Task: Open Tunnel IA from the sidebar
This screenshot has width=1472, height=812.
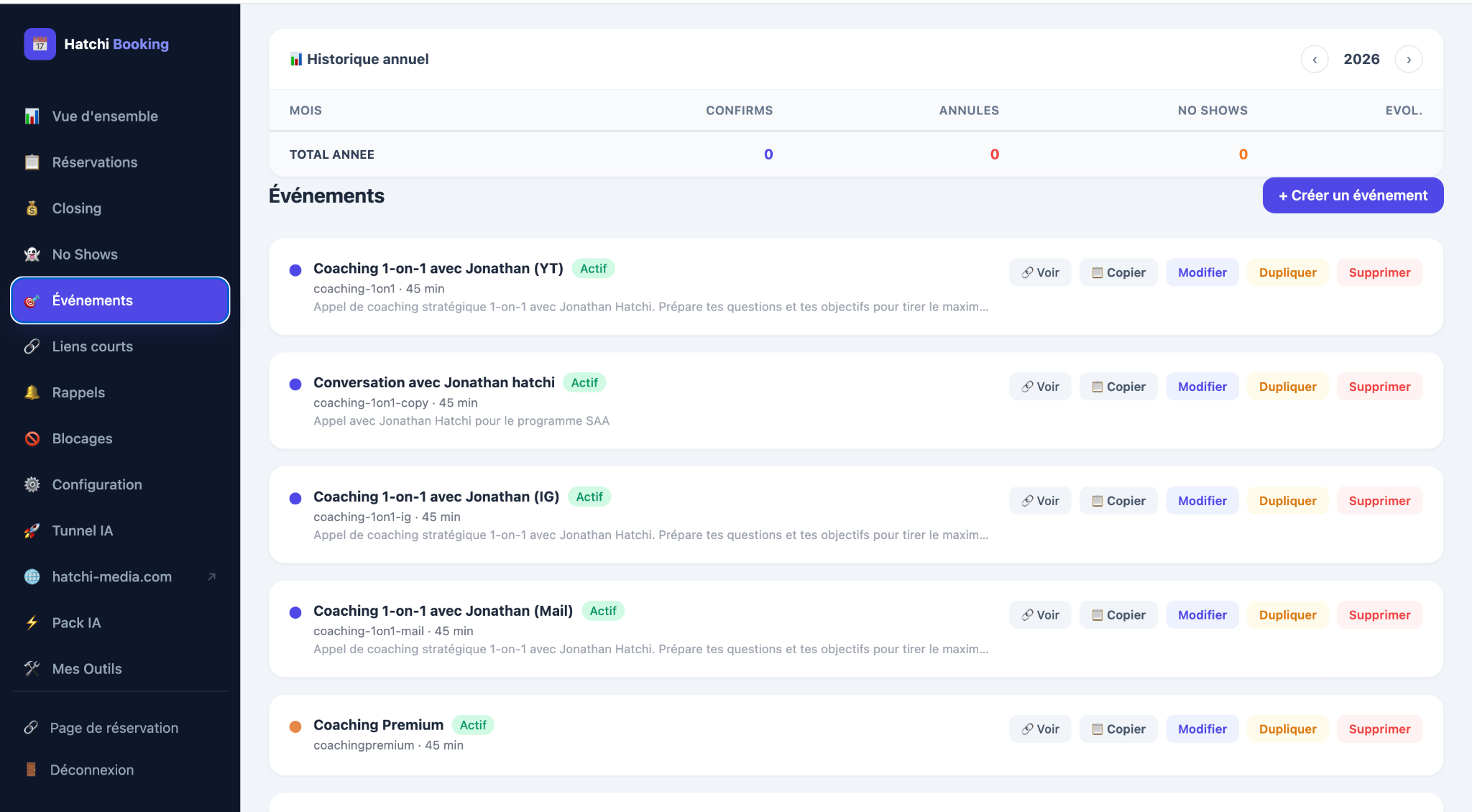Action: click(120, 530)
